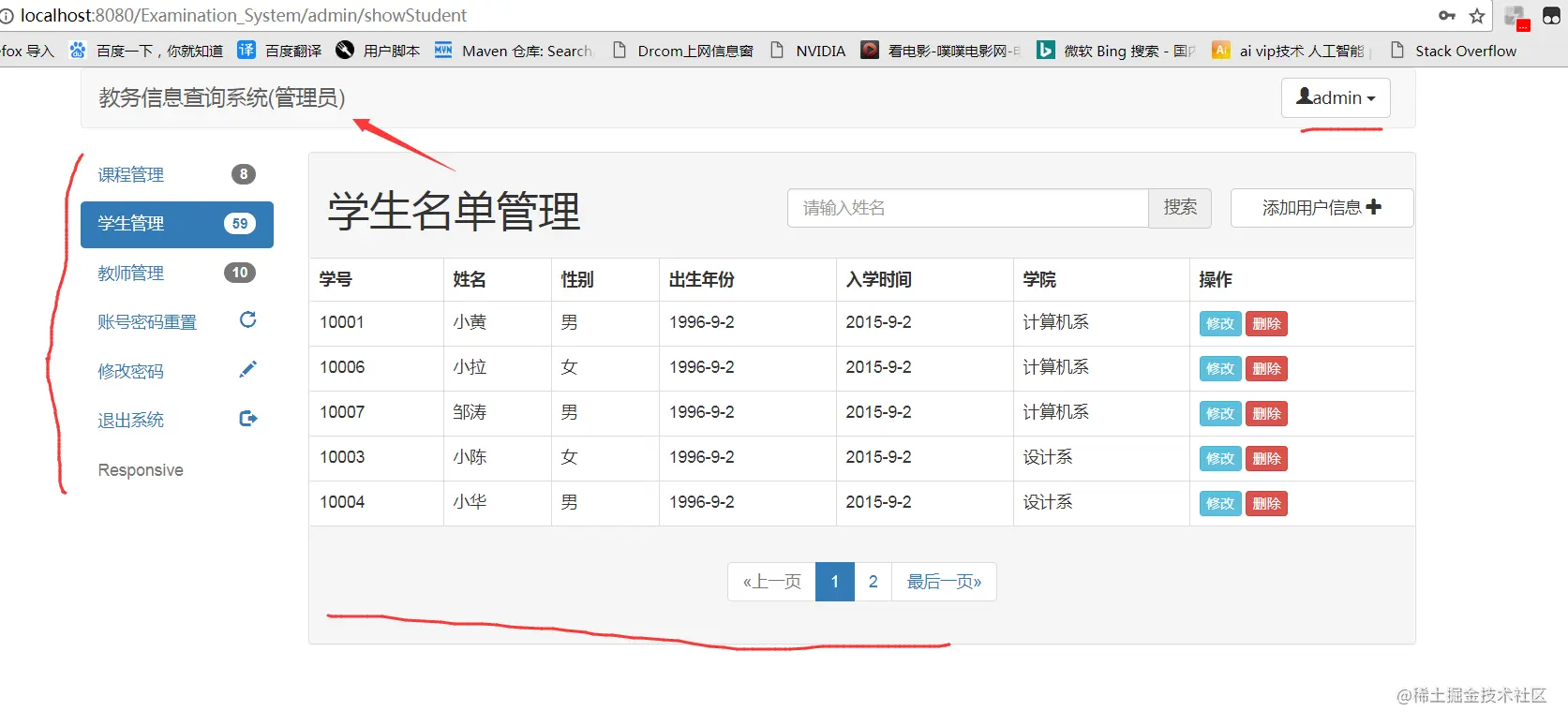Screen dimensions: 1568x726
Task: Open the Drcom上网信息窗 bookmark
Action: pos(682,51)
